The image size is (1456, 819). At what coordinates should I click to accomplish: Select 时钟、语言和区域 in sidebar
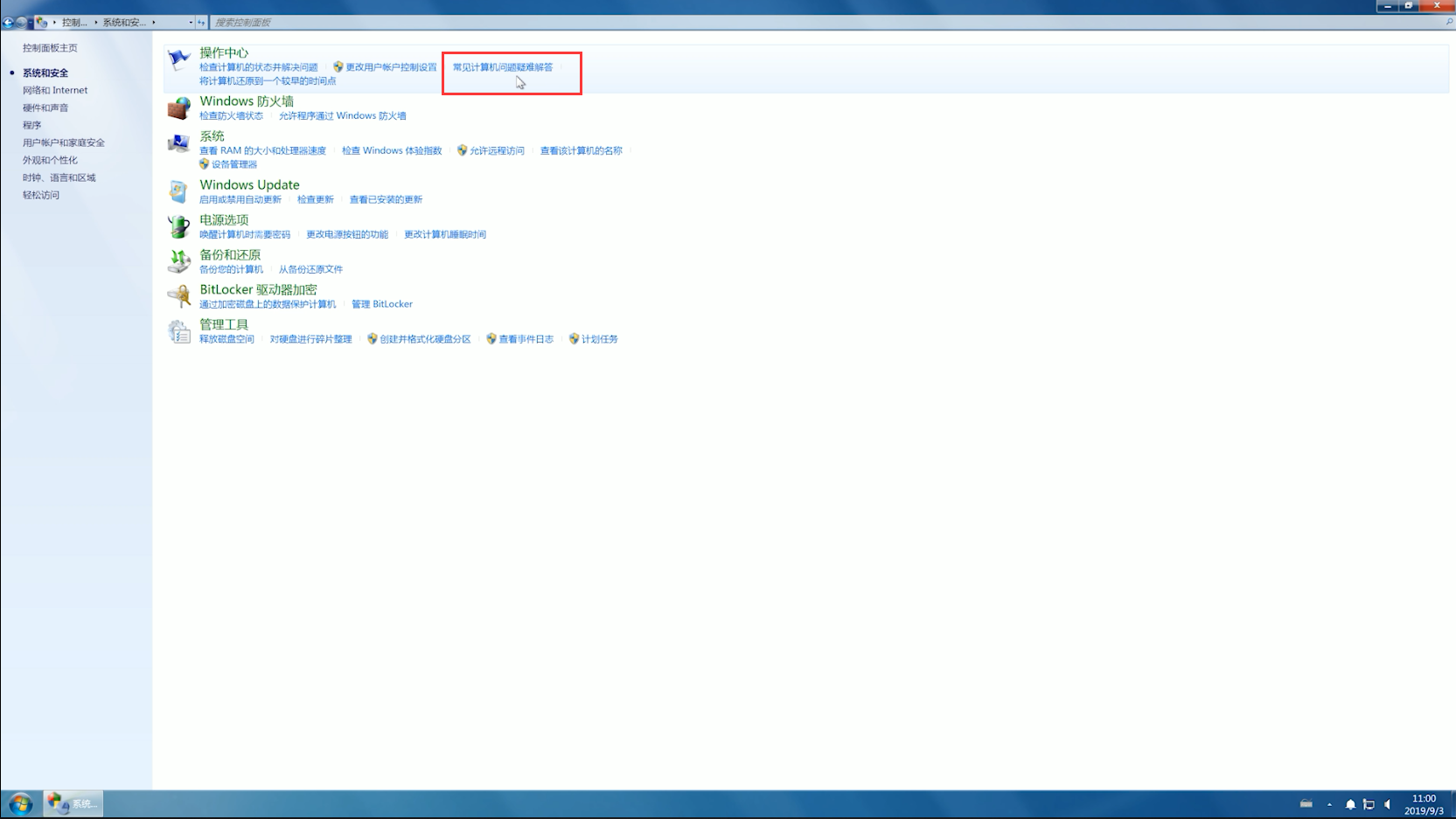tap(59, 177)
